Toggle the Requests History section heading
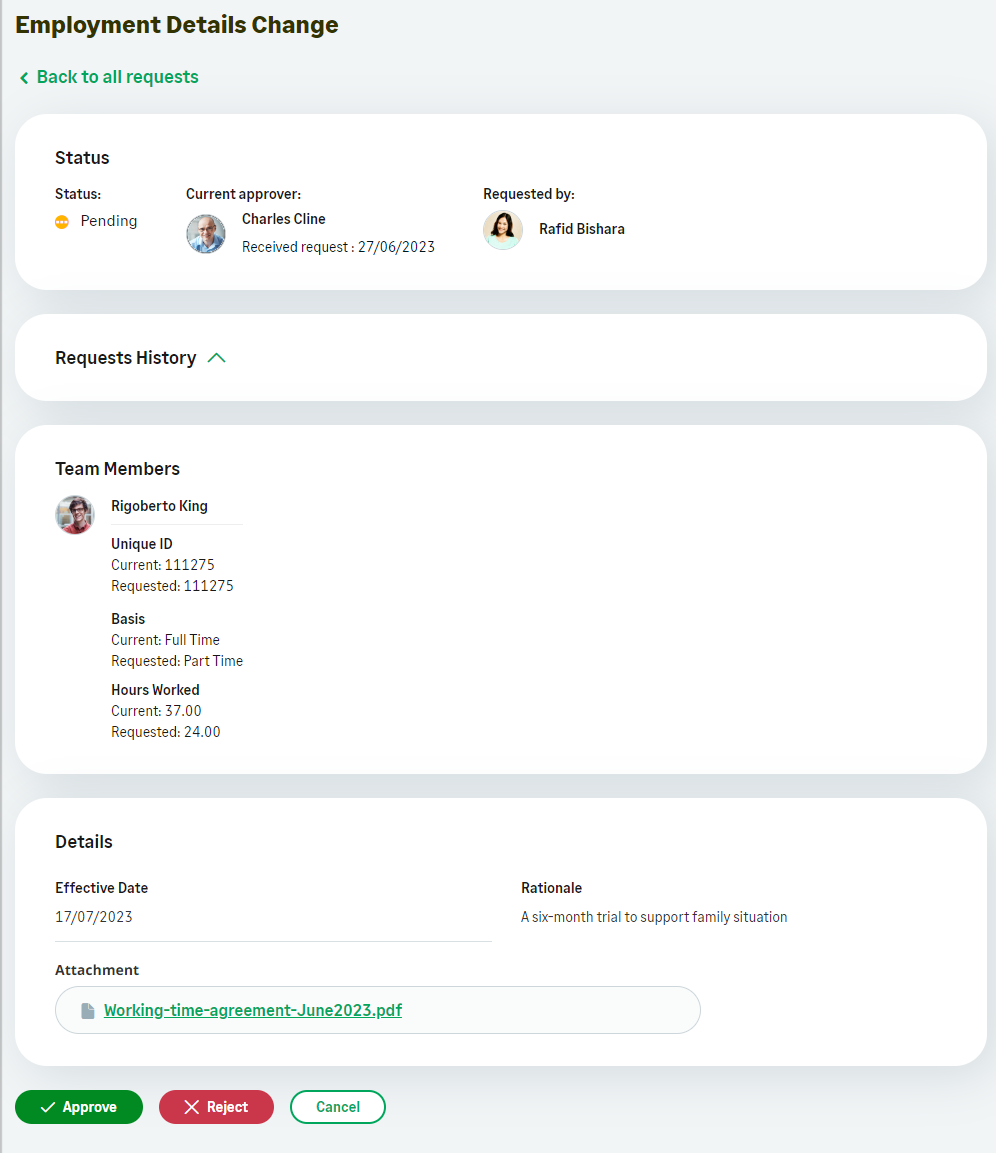The image size is (996, 1153). point(126,358)
